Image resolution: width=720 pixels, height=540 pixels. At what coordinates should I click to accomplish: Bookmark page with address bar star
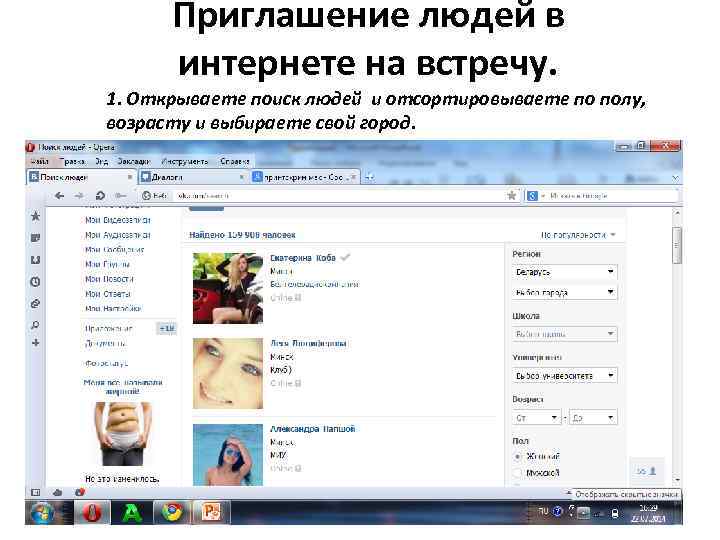tap(511, 196)
